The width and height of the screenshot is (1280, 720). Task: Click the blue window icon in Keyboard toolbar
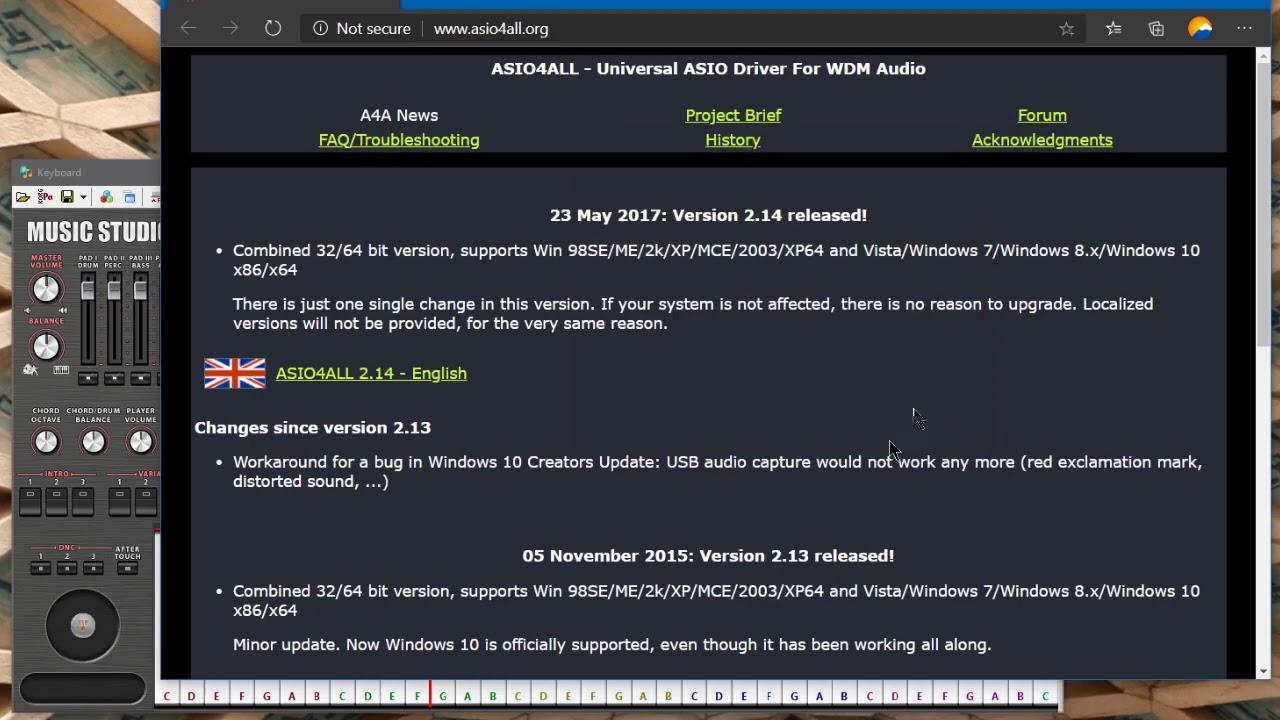coord(130,197)
